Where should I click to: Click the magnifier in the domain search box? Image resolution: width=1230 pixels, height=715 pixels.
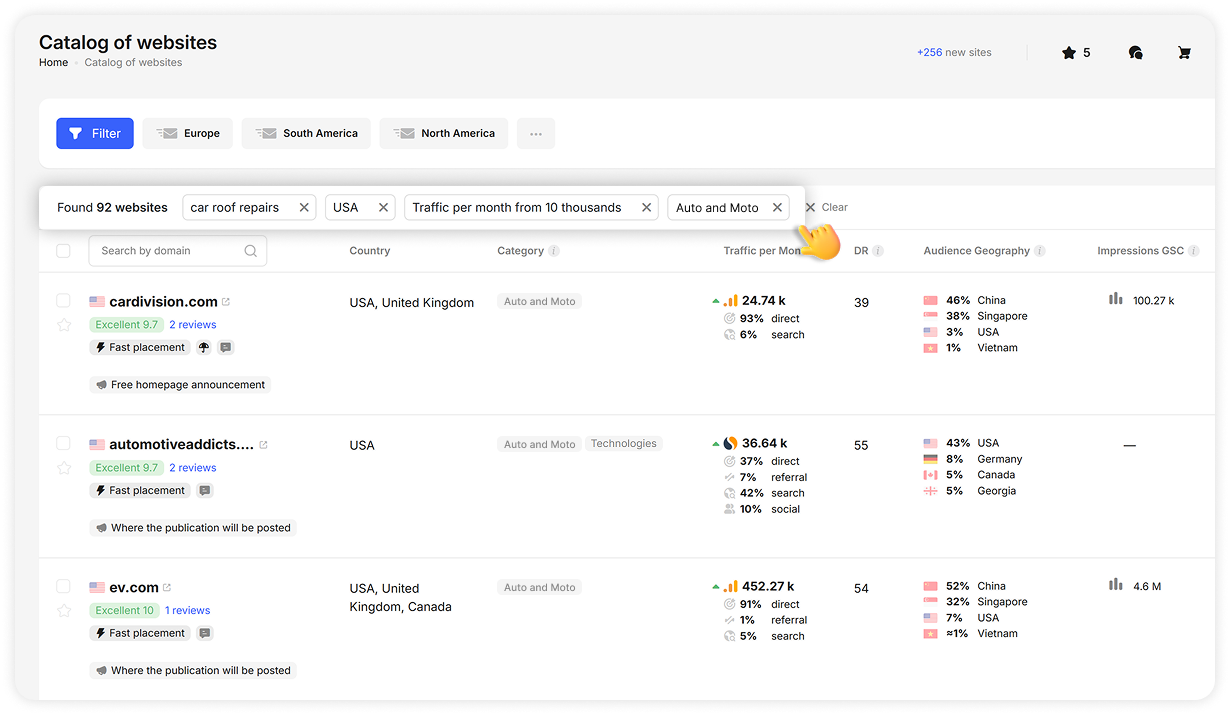(250, 250)
